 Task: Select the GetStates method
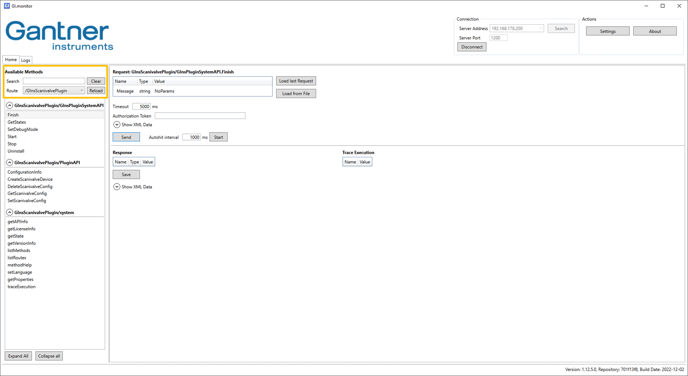coord(17,122)
